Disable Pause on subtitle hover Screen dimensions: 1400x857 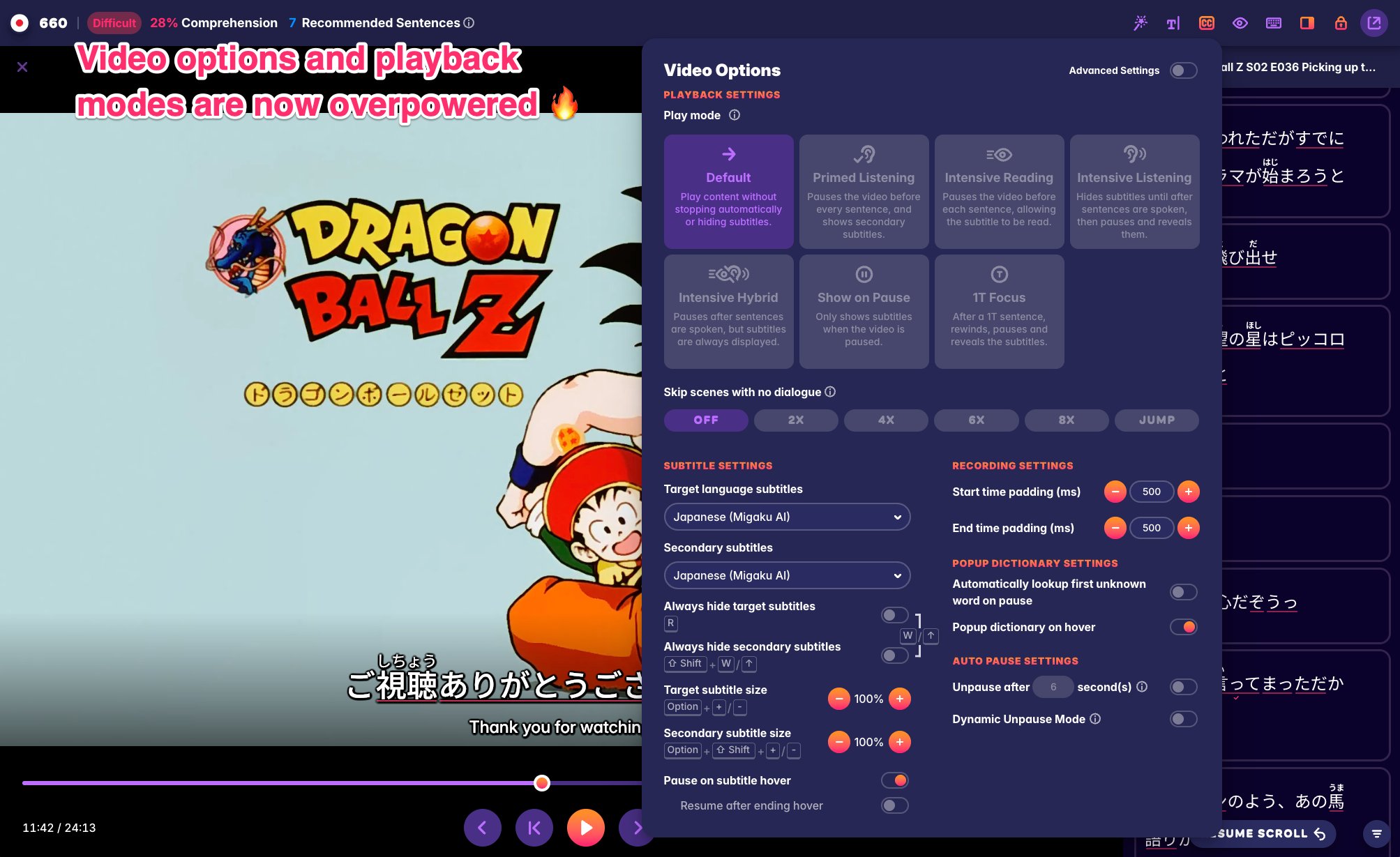[x=895, y=780]
